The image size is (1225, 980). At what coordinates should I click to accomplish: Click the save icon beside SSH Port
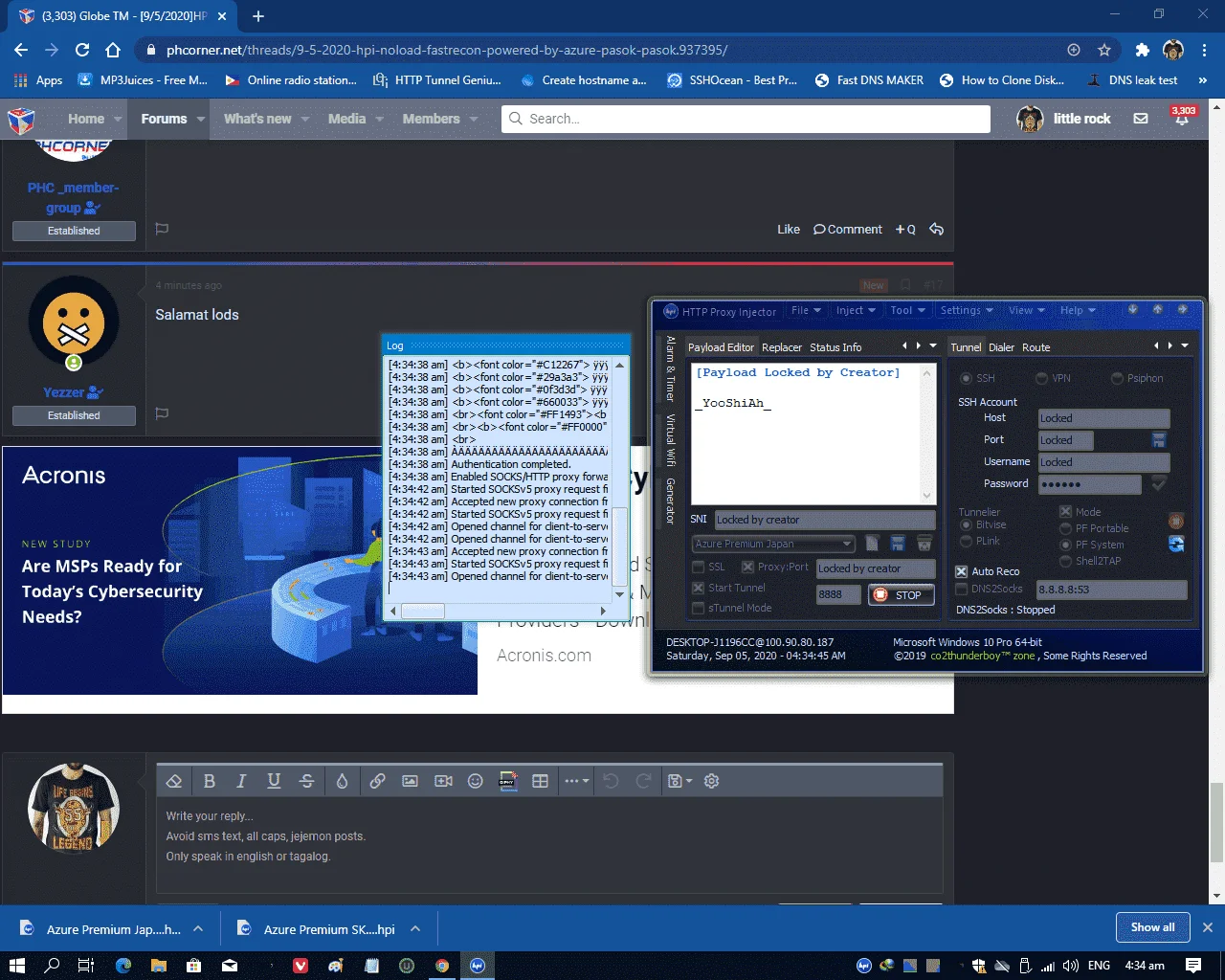tap(1159, 440)
